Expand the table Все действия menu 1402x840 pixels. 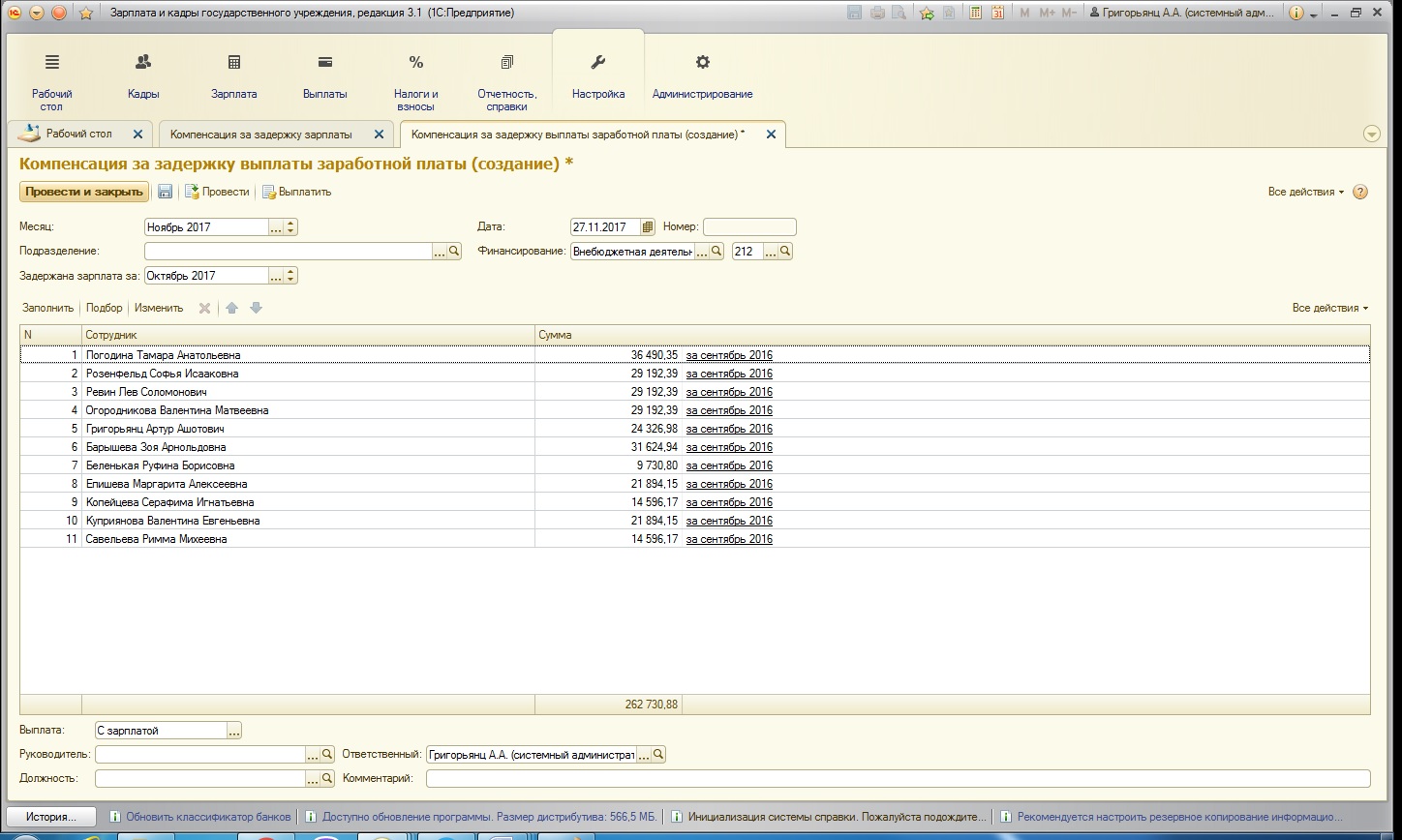[1330, 308]
